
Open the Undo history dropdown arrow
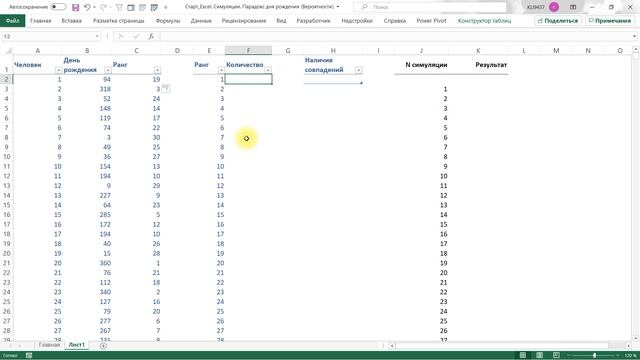point(94,7)
